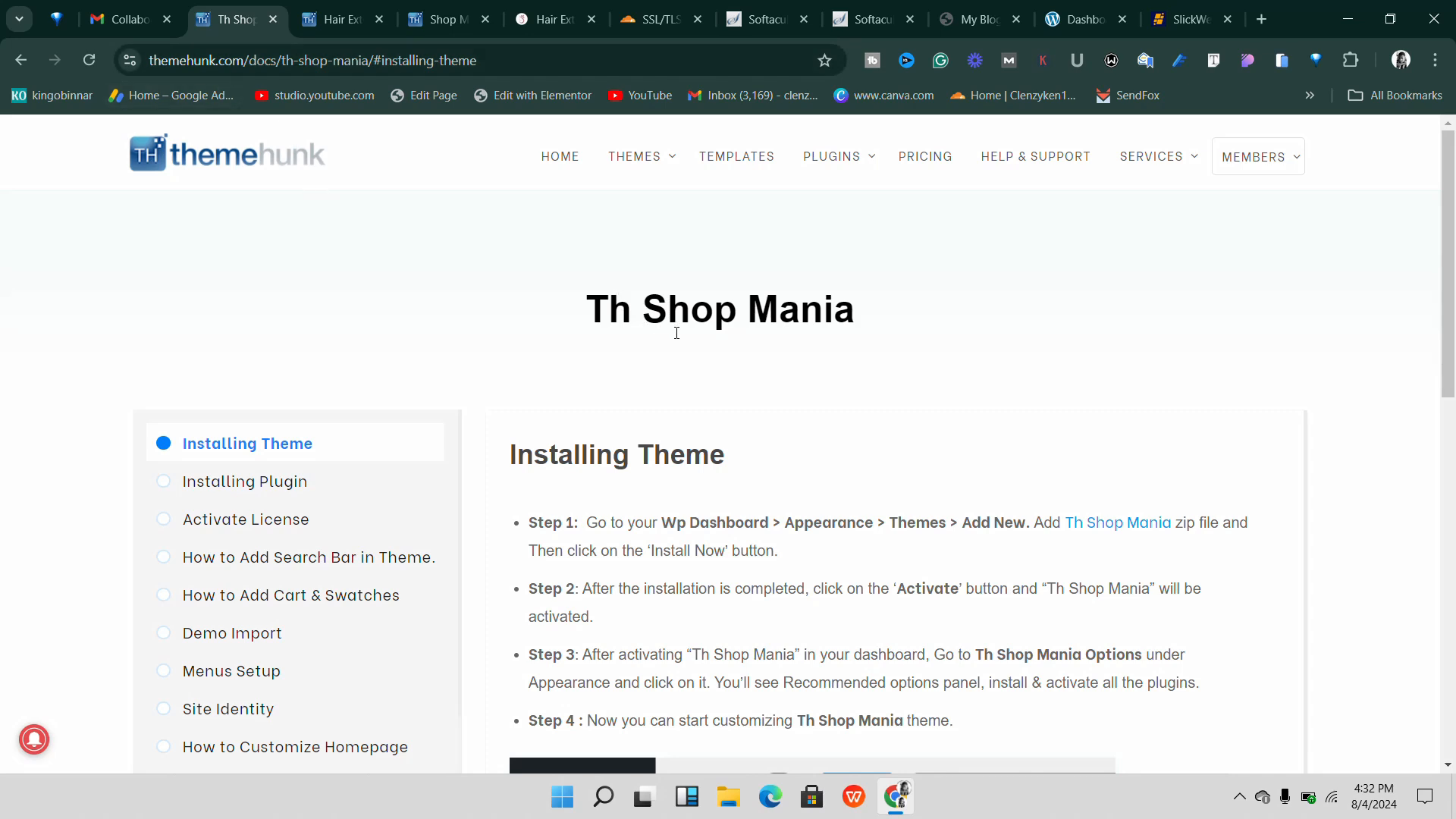Click the red K extension icon
1456x819 pixels.
tap(1043, 61)
